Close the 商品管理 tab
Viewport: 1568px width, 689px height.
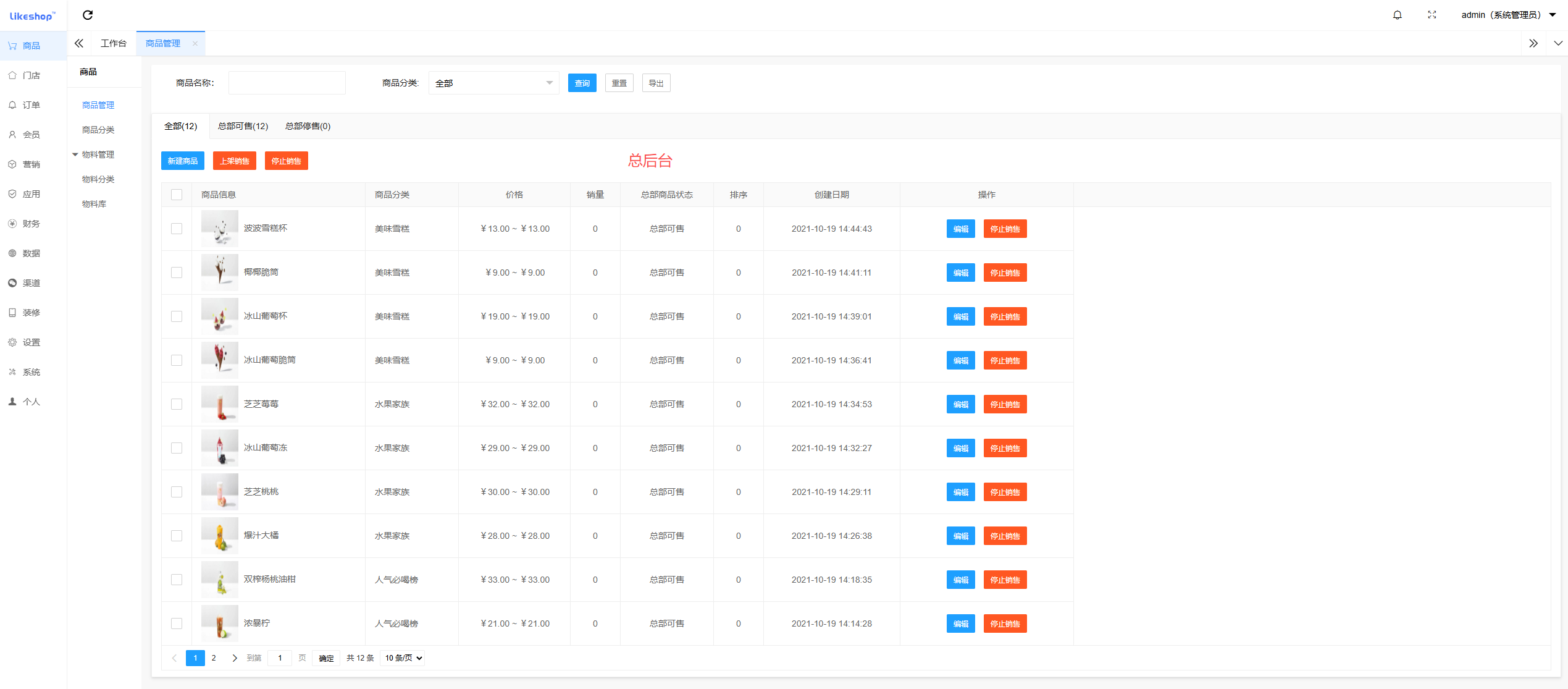pos(195,43)
